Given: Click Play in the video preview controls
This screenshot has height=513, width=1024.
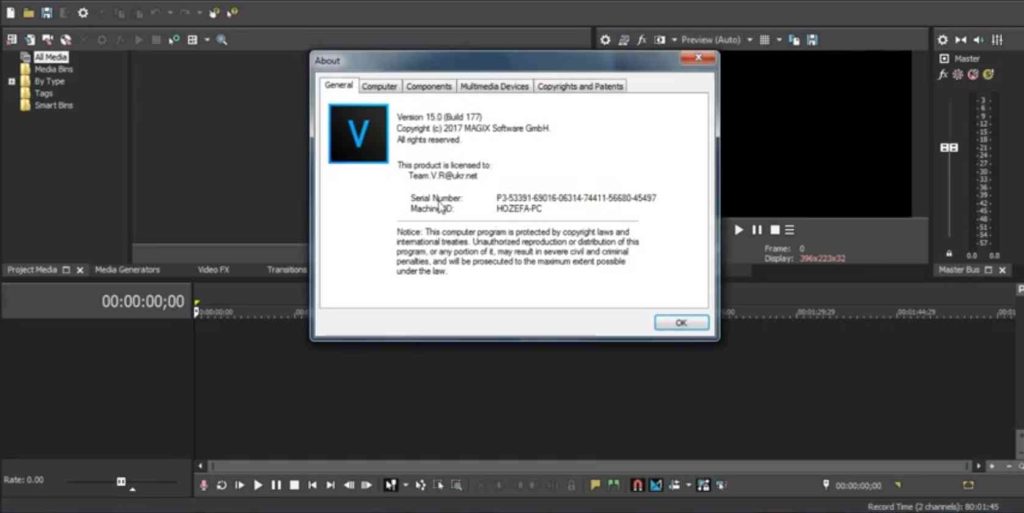Looking at the screenshot, I should (x=739, y=230).
